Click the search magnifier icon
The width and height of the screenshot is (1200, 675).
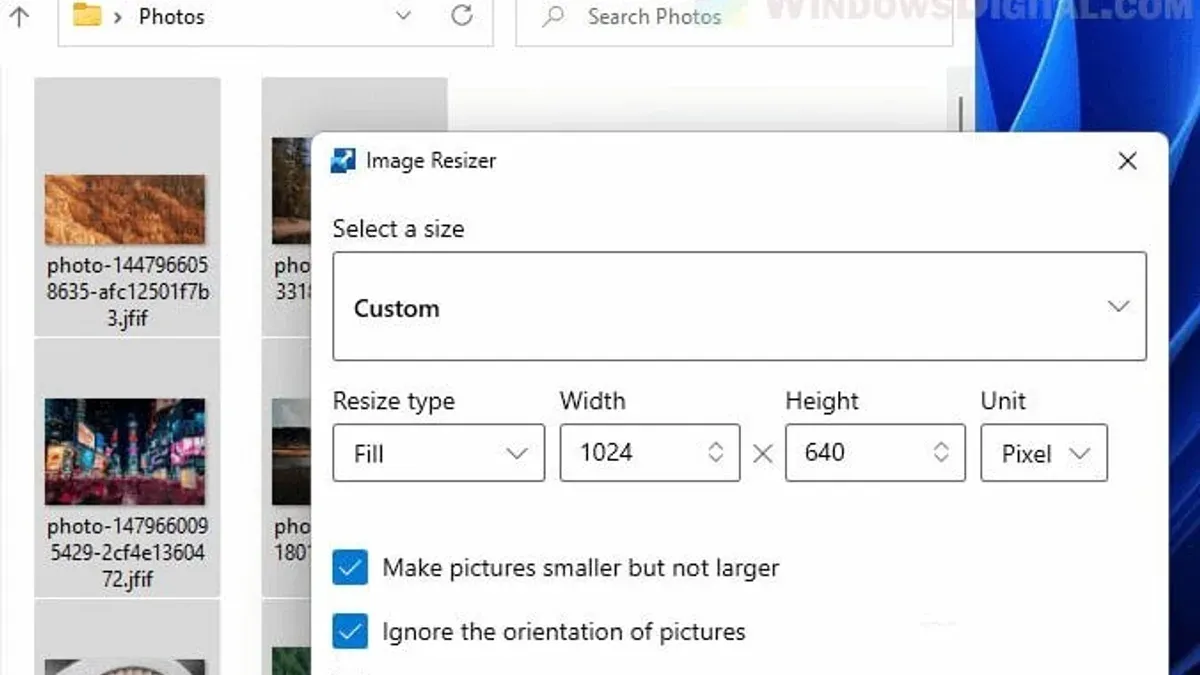(553, 17)
